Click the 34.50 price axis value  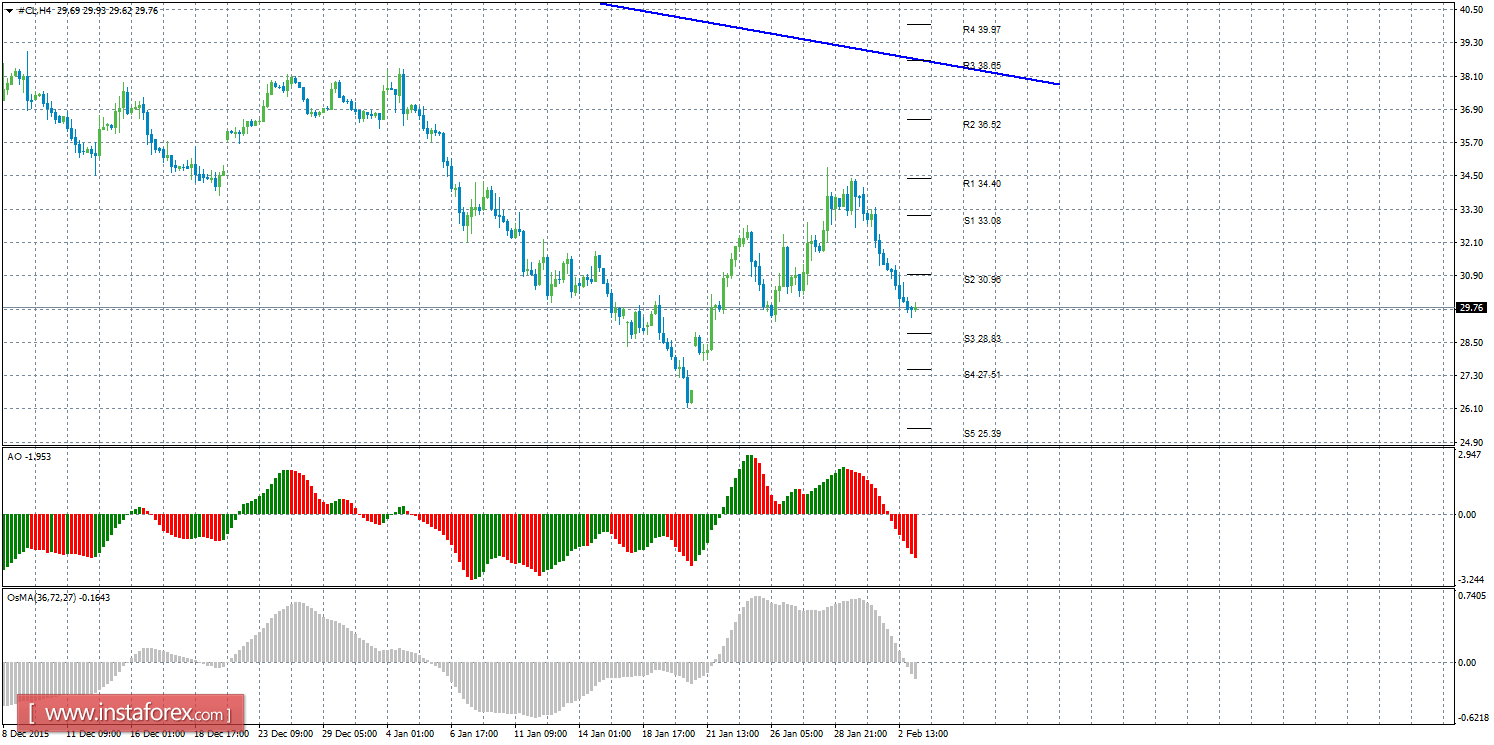point(1471,176)
